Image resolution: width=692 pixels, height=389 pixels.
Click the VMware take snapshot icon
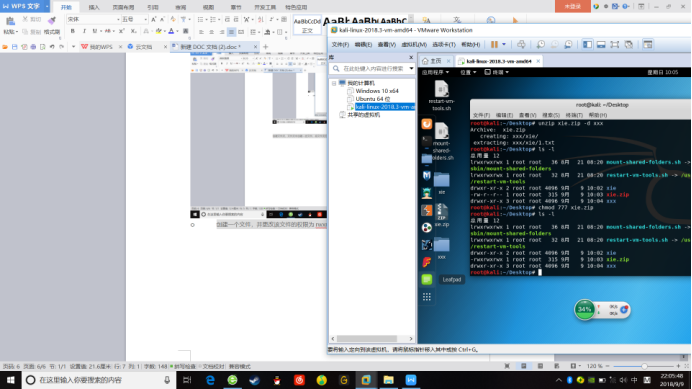point(541,45)
